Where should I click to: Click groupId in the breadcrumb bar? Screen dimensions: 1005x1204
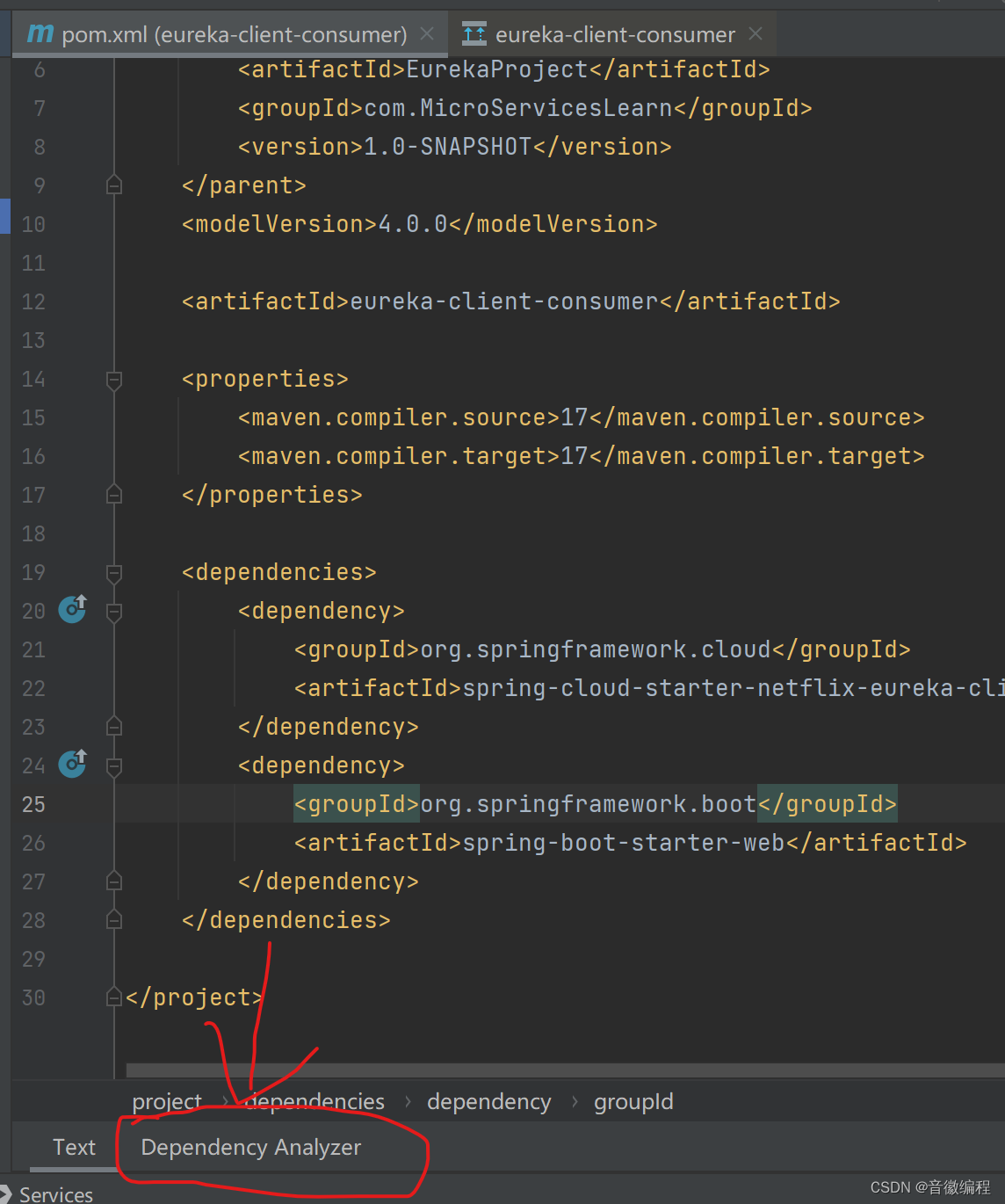coord(633,1100)
